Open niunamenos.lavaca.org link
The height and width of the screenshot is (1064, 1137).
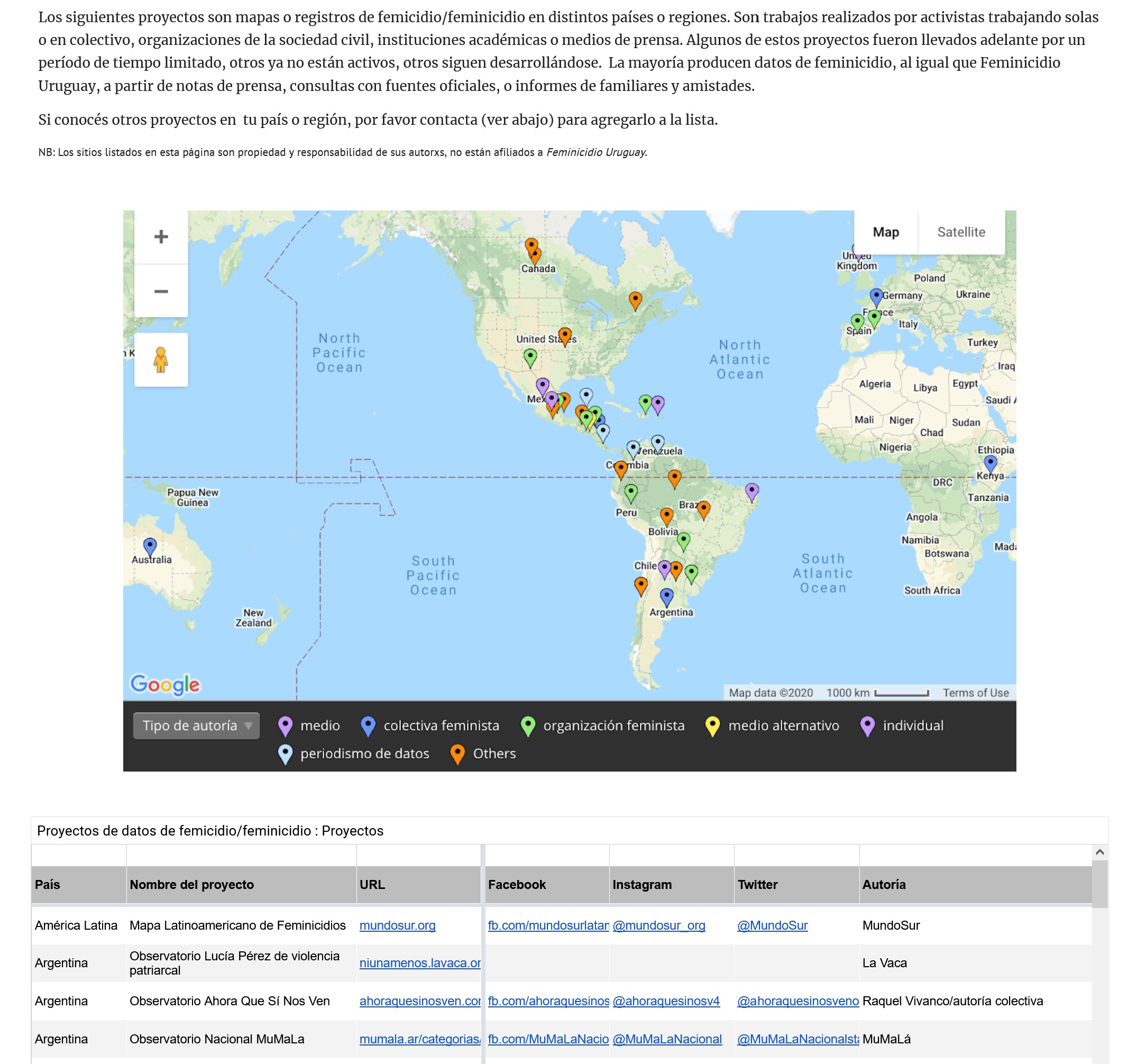[420, 964]
